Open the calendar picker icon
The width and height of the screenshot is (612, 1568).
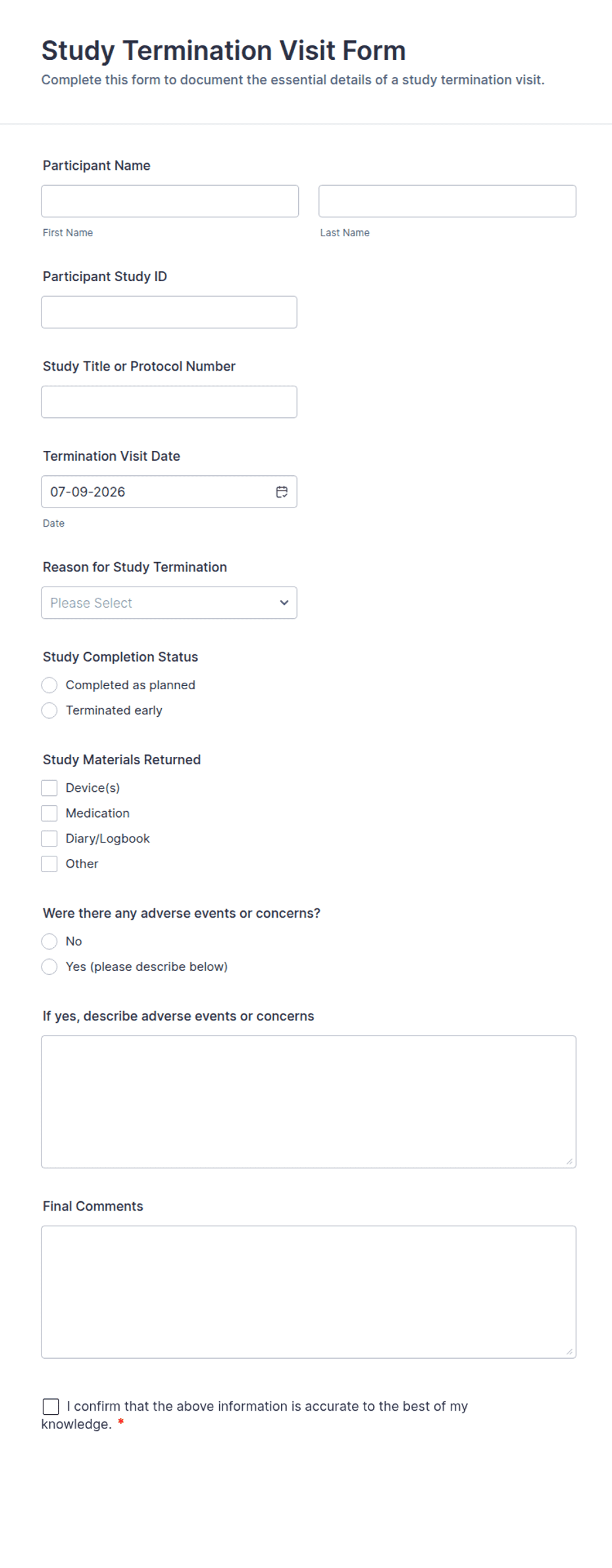(x=282, y=492)
